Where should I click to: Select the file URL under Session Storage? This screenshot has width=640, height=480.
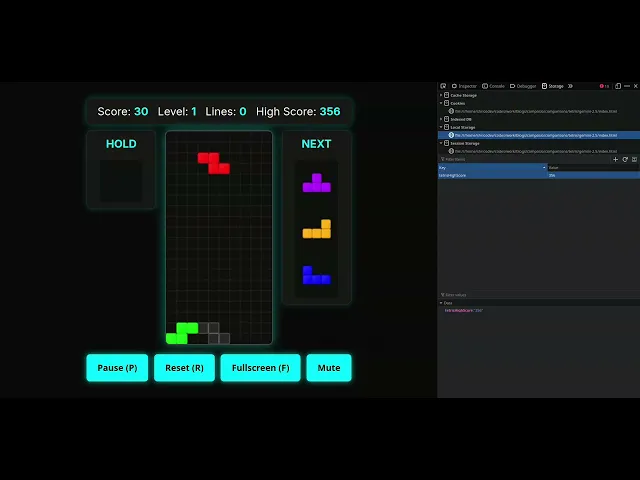[x=536, y=151]
